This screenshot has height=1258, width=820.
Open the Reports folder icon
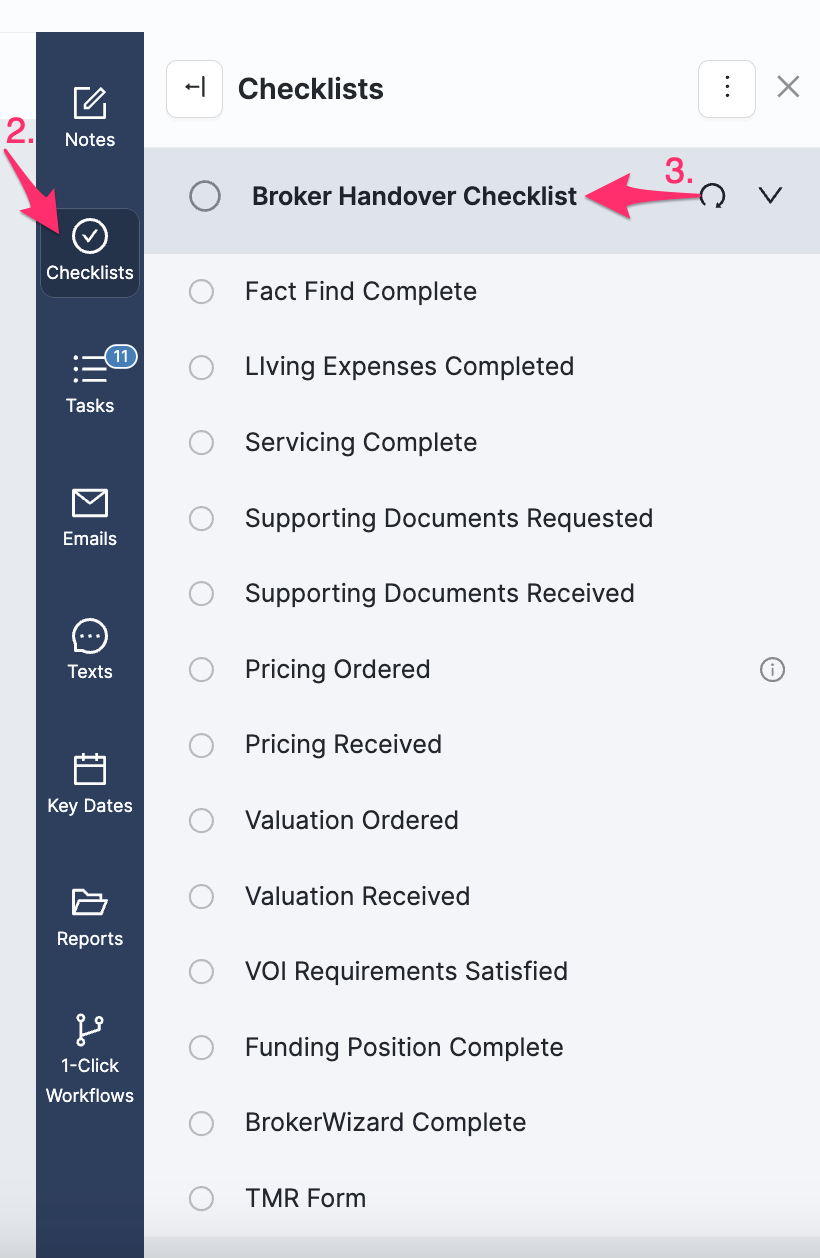tap(90, 902)
